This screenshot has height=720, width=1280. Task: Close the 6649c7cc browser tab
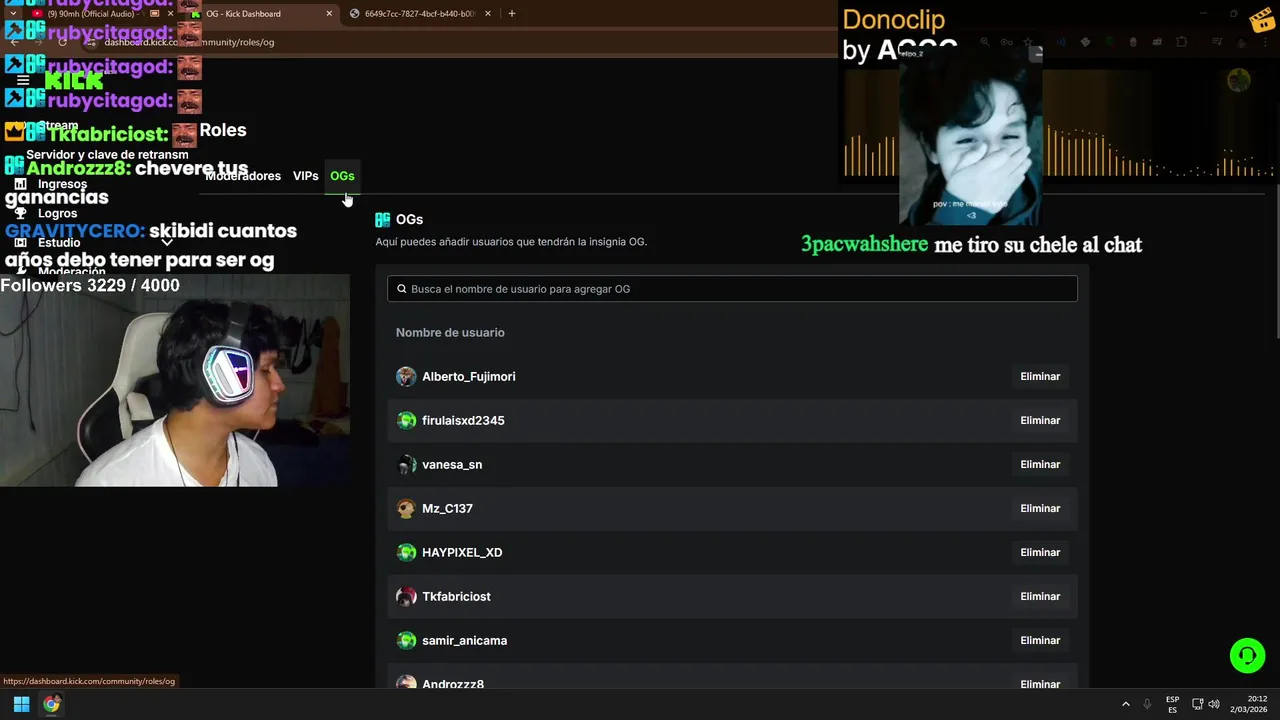tap(488, 14)
